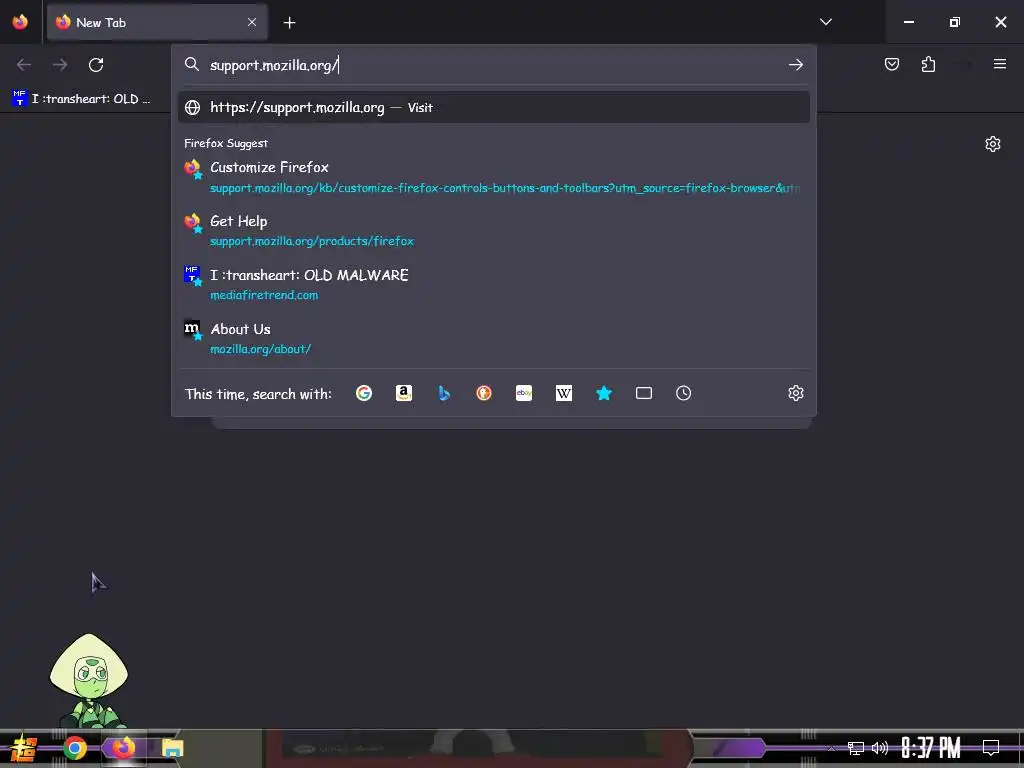Open the notification center icon
Screen dimensions: 1024x768
[x=991, y=748]
